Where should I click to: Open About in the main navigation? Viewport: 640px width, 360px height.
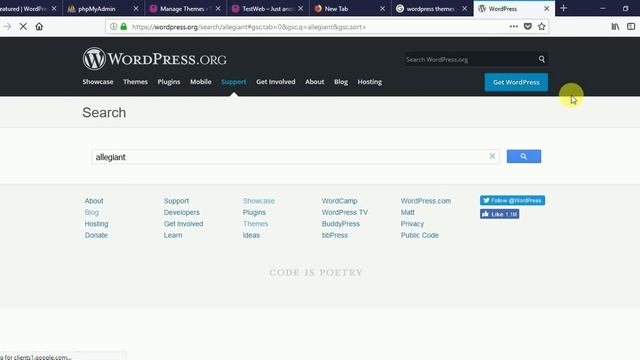click(x=315, y=82)
